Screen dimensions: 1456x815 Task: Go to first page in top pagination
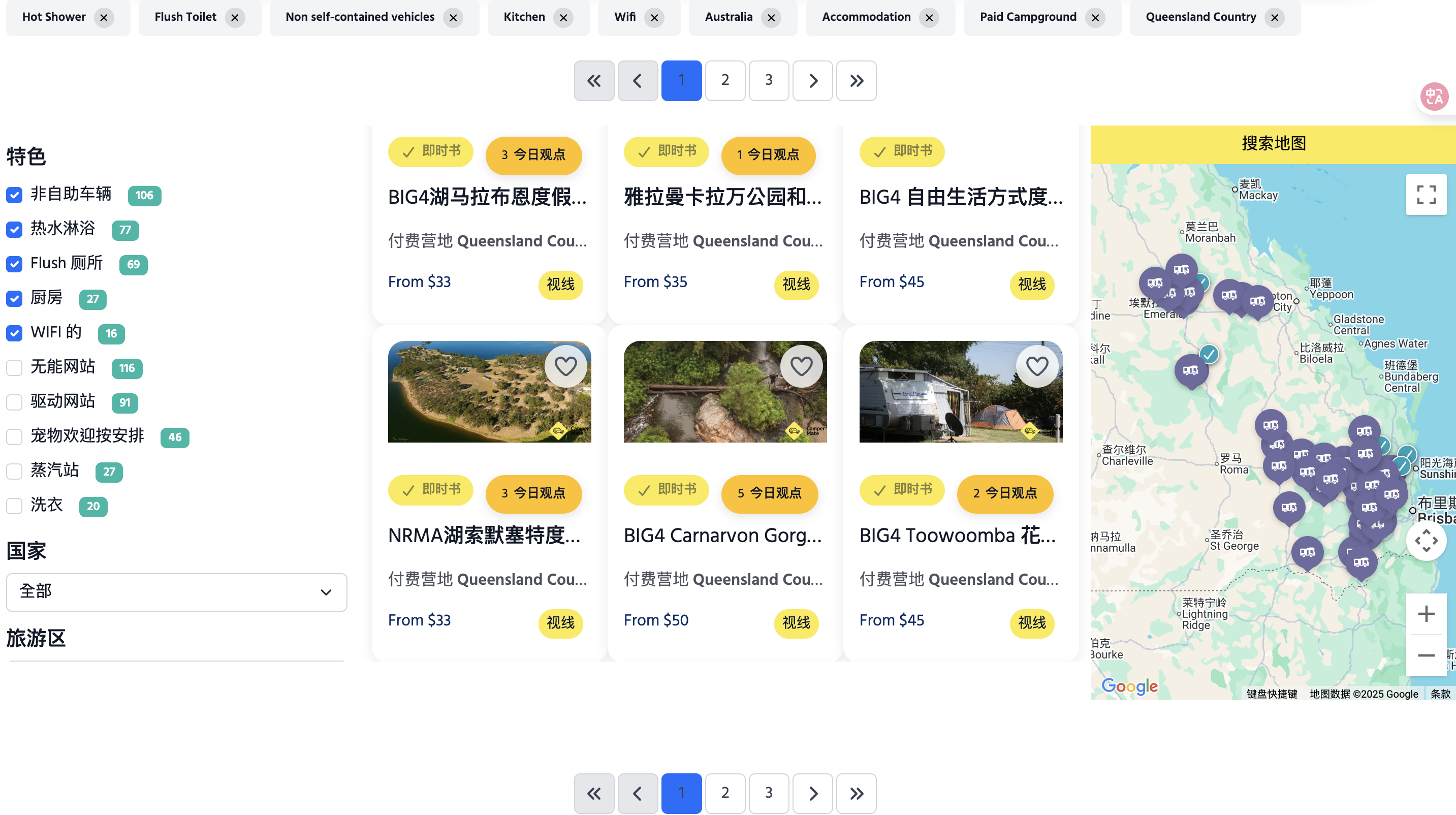coord(594,80)
